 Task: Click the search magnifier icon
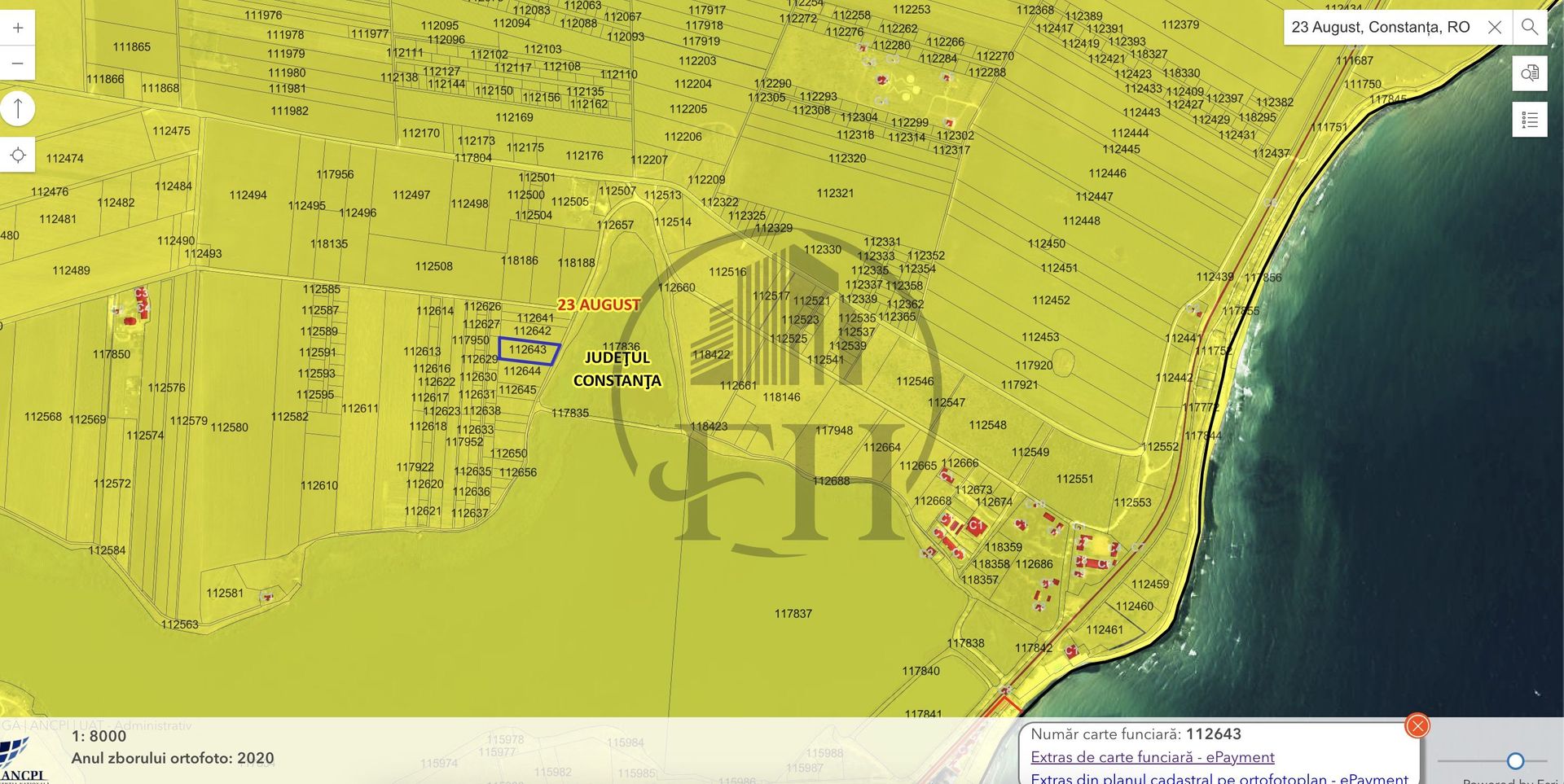coord(1530,27)
